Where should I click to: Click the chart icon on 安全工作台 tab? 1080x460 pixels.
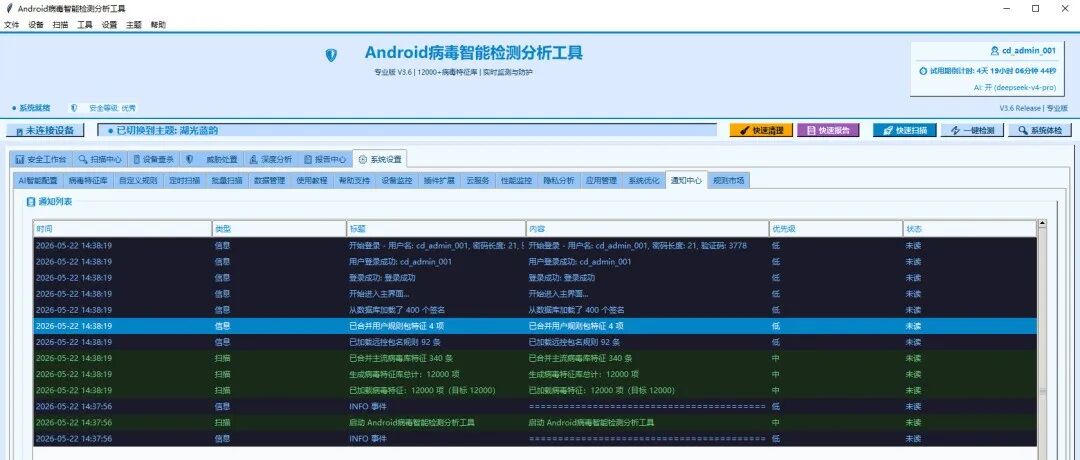click(20, 159)
